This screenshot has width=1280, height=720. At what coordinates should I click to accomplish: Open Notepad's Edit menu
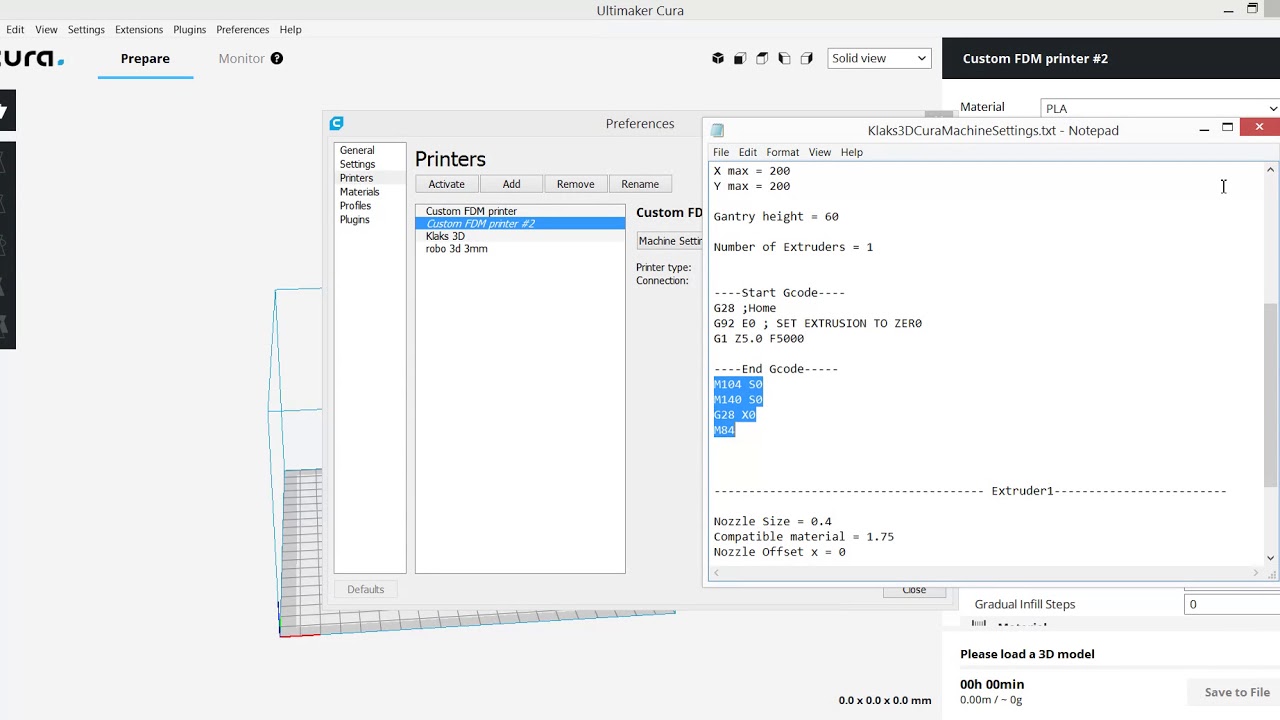pyautogui.click(x=747, y=152)
